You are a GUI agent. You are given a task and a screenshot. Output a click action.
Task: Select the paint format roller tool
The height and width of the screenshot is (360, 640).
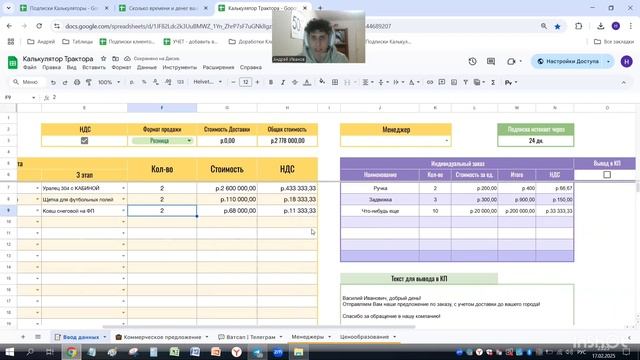(x=89, y=82)
